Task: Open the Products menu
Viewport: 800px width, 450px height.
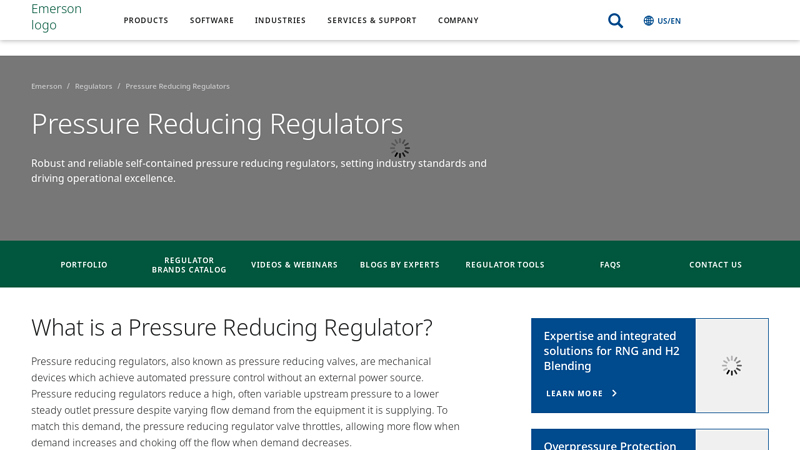Action: (x=146, y=20)
